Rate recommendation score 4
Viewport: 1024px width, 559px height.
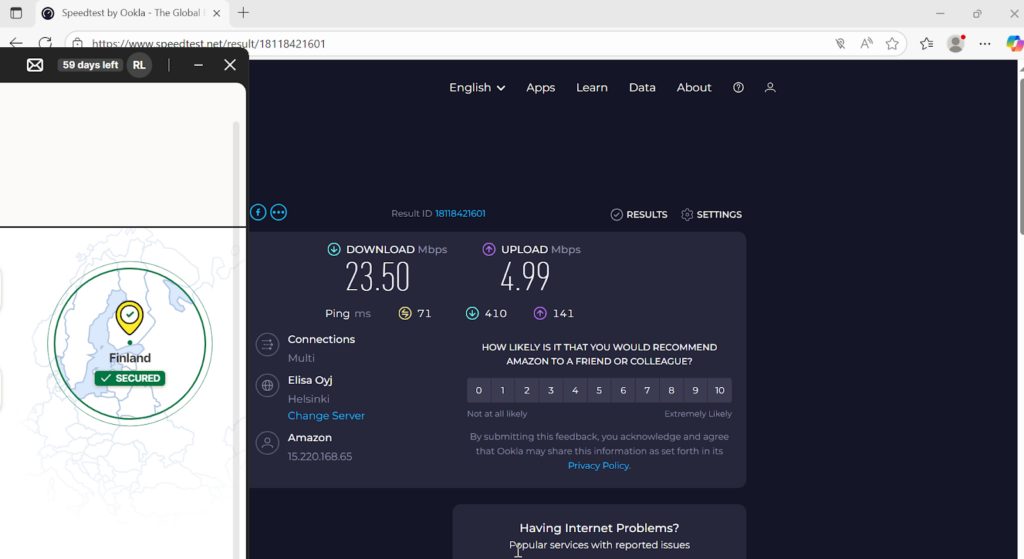pos(575,390)
